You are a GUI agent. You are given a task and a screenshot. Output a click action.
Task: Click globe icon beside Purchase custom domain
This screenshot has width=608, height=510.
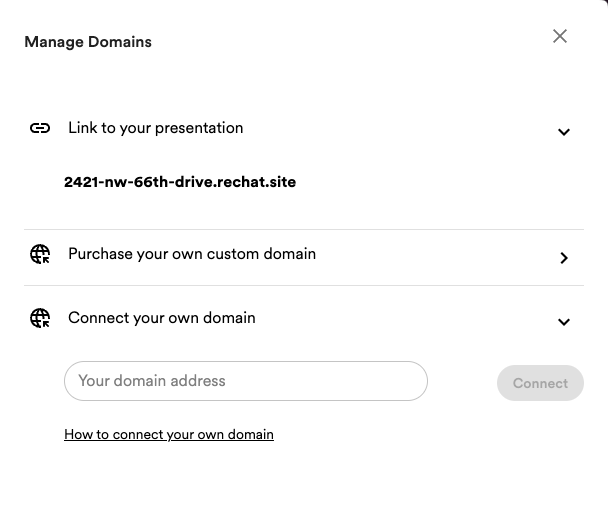(40, 254)
